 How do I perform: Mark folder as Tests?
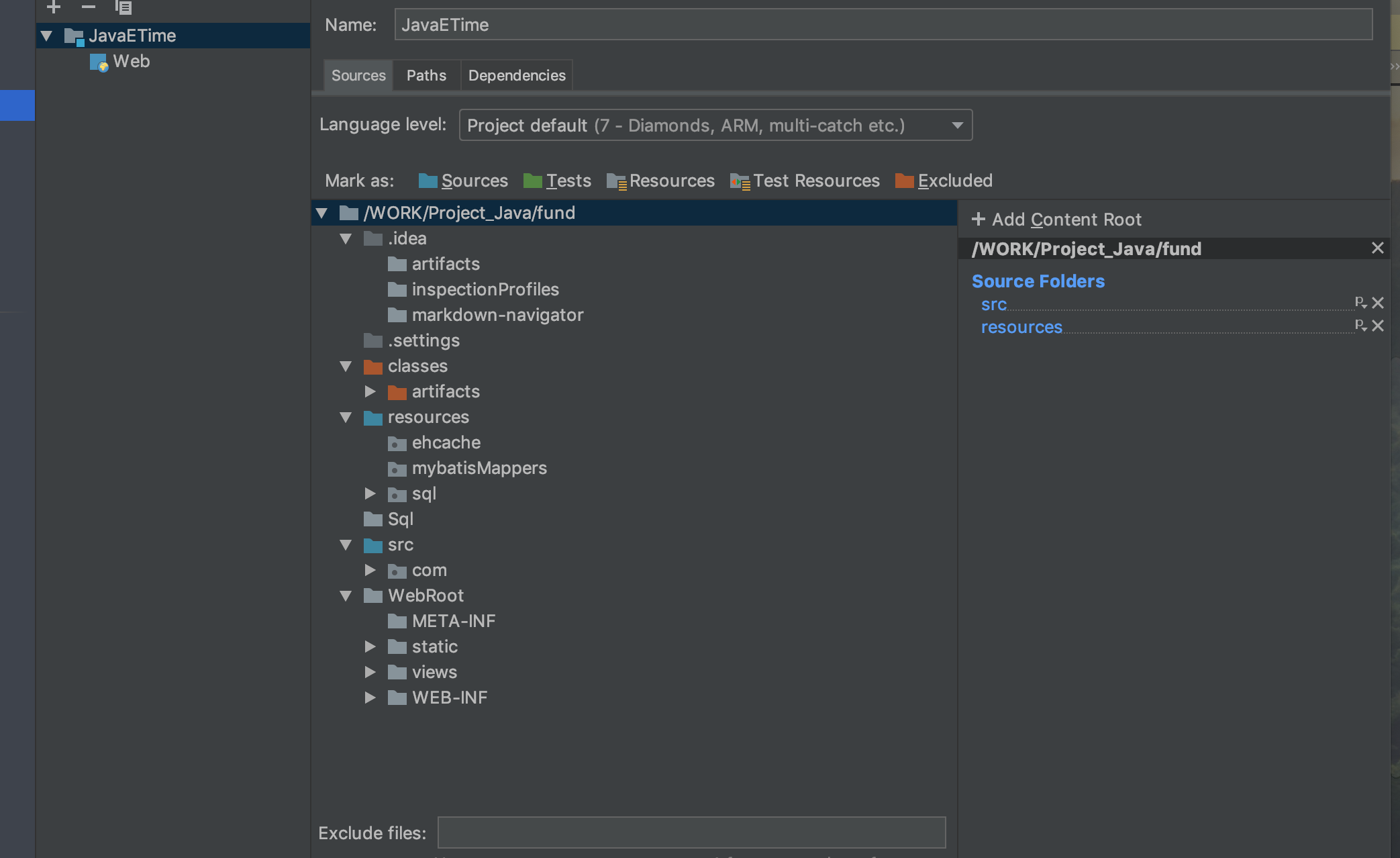(557, 181)
